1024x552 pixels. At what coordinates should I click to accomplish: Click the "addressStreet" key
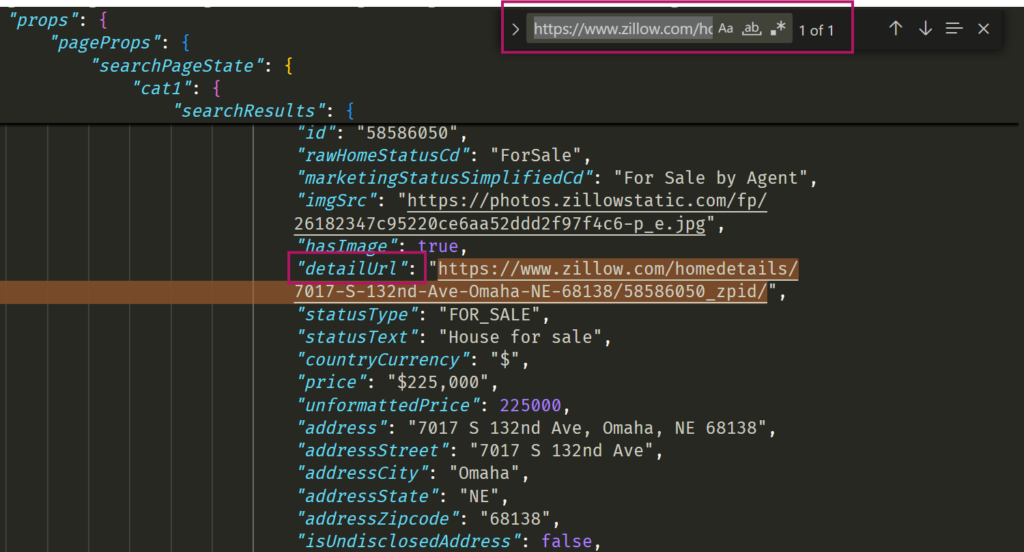click(372, 451)
